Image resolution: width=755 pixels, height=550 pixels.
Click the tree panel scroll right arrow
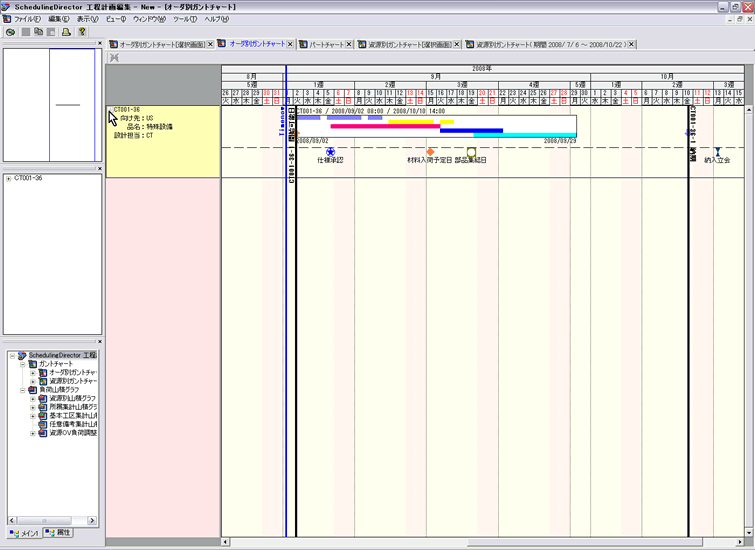coord(91,521)
